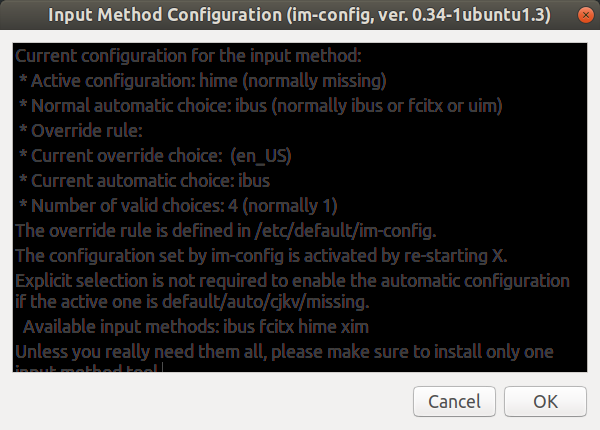
Task: Click the 'Current automatic choice: ibus' line
Action: (x=144, y=181)
